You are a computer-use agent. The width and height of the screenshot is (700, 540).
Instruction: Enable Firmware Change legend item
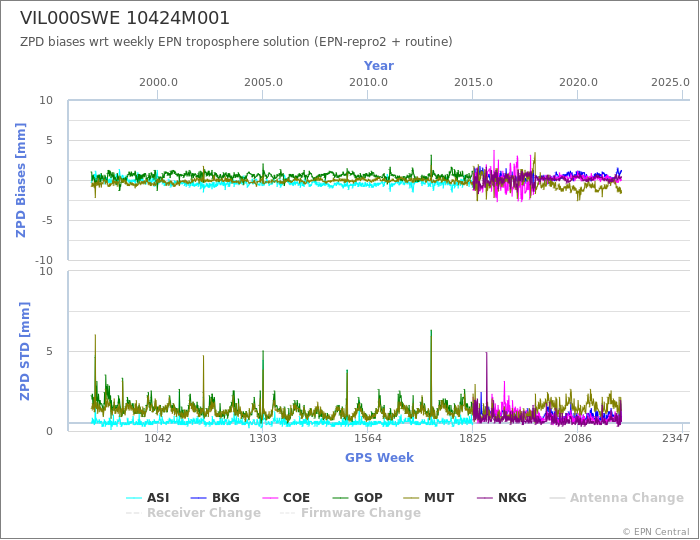350,513
